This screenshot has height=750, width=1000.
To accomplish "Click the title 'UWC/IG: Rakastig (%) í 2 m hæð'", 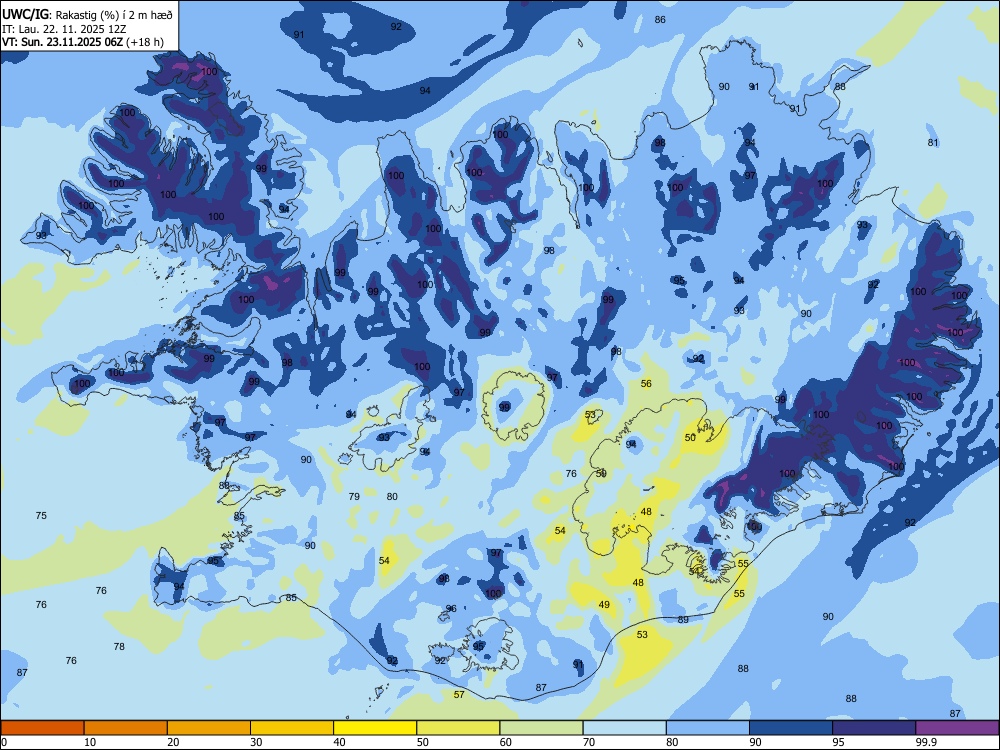I will (87, 15).
